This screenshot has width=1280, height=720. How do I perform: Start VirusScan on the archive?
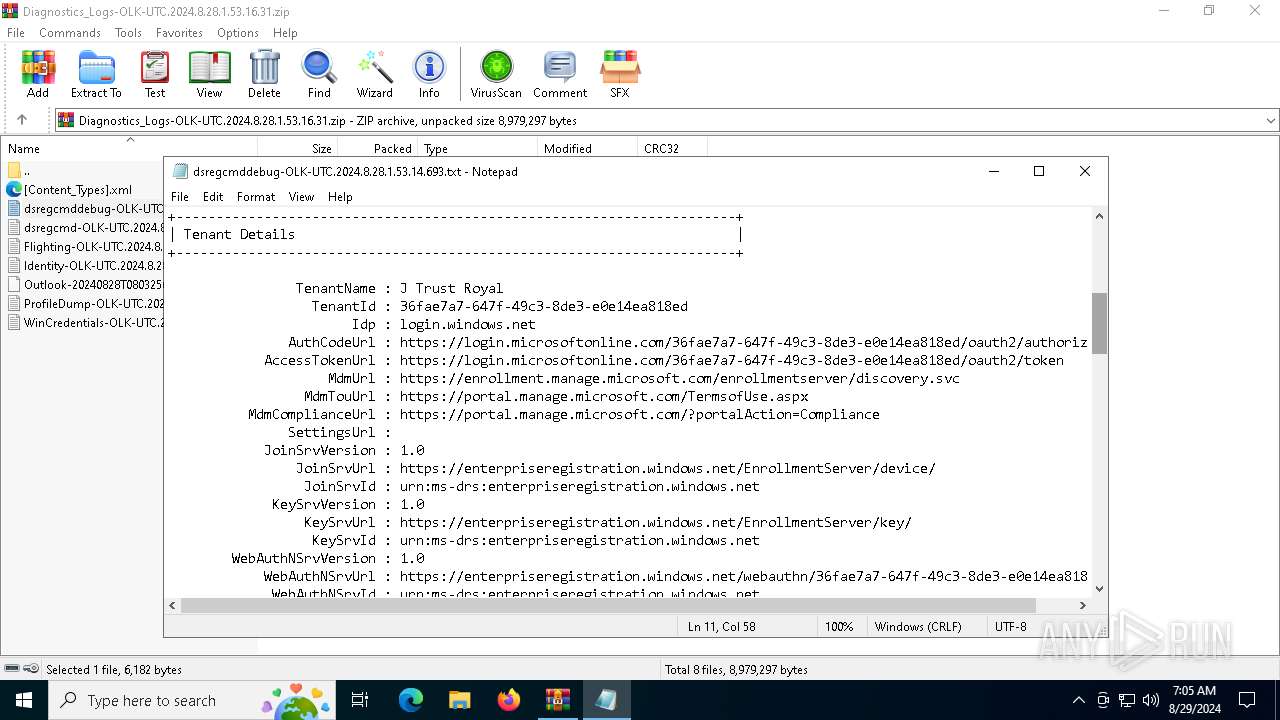tap(496, 75)
